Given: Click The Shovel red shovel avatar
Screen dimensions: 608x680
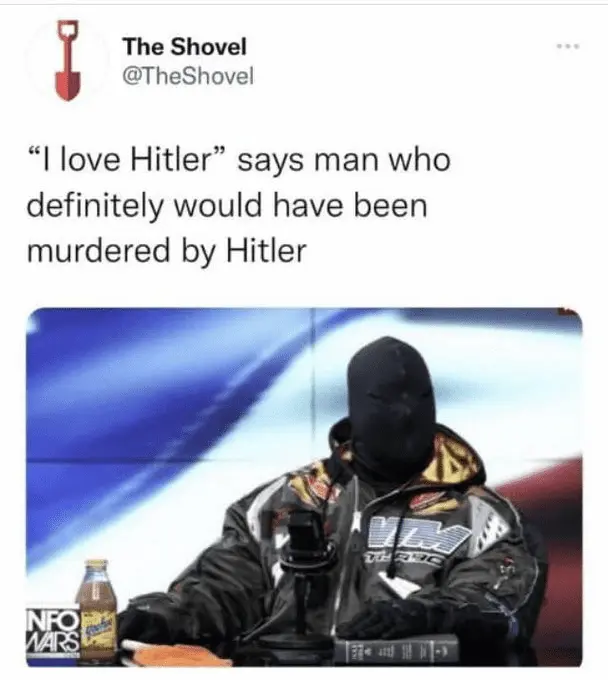Looking at the screenshot, I should click(66, 60).
